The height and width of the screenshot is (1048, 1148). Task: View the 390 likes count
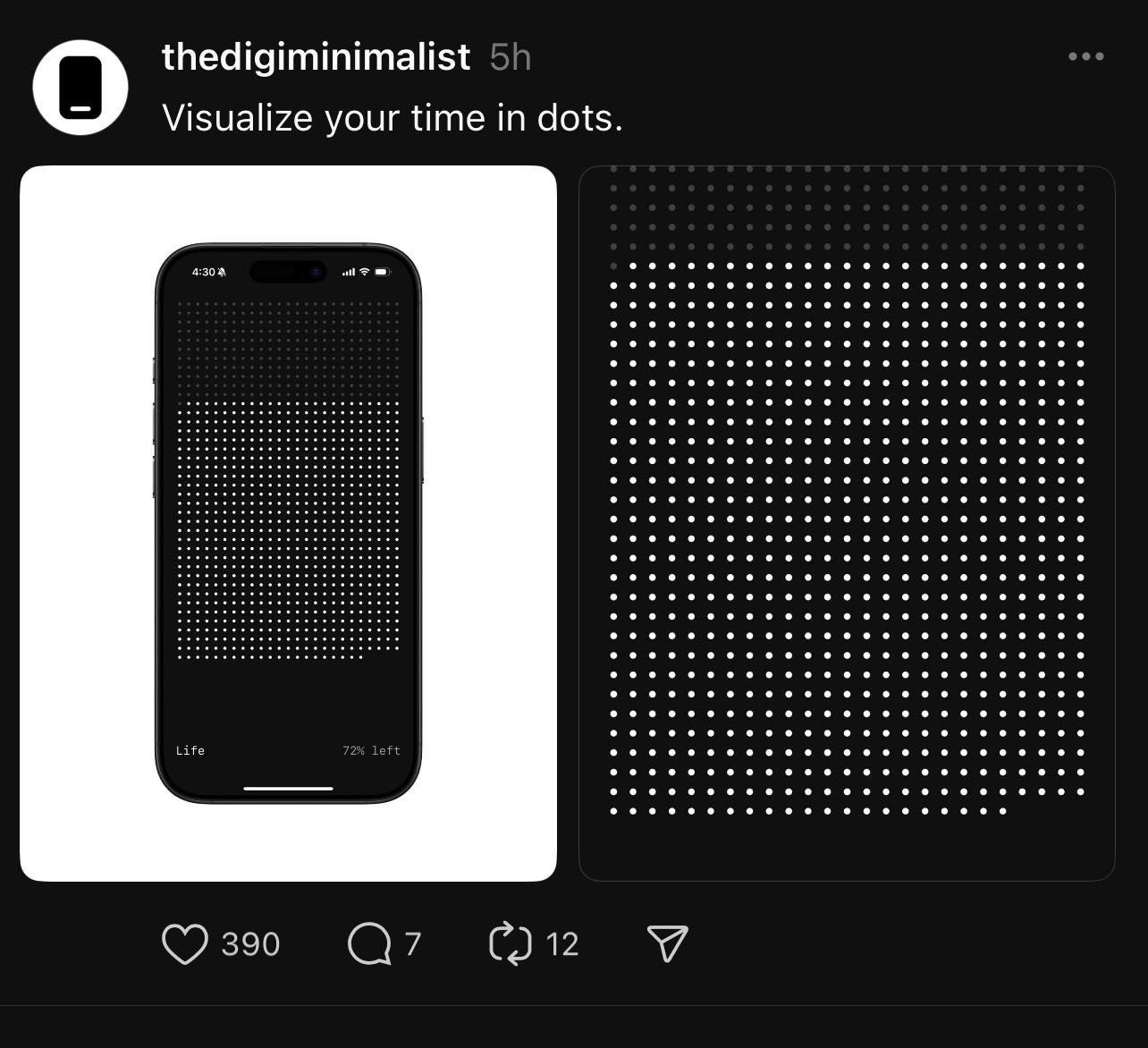pos(250,944)
